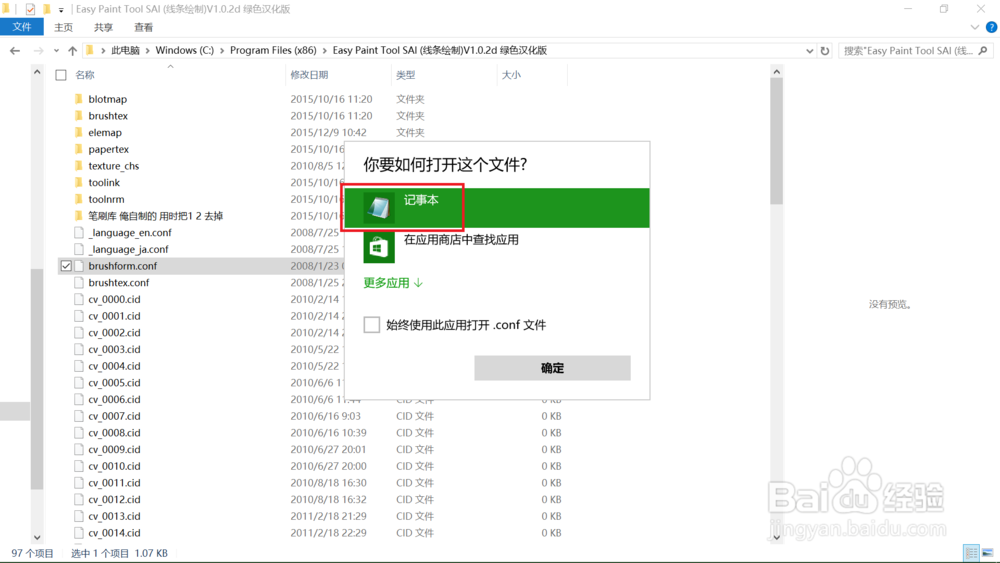This screenshot has width=1000, height=563.
Task: Expand the More apps list
Action: coord(393,282)
